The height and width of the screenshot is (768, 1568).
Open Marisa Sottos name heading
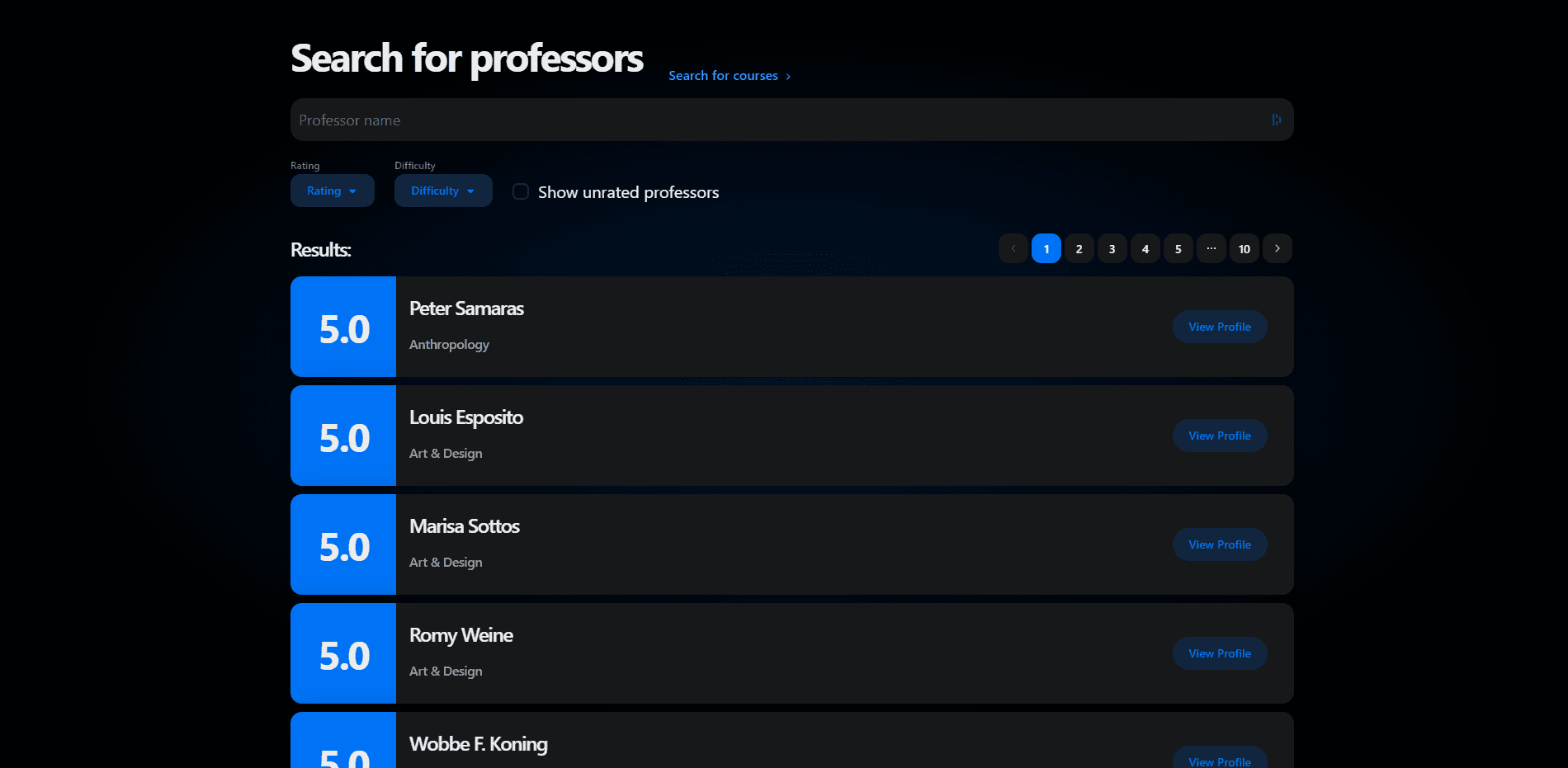click(x=464, y=526)
